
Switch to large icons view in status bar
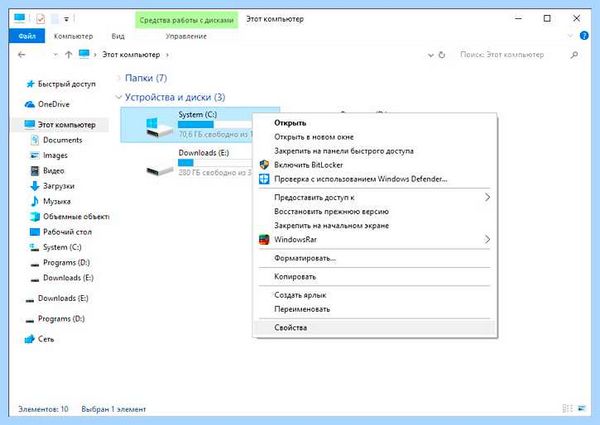[582, 409]
